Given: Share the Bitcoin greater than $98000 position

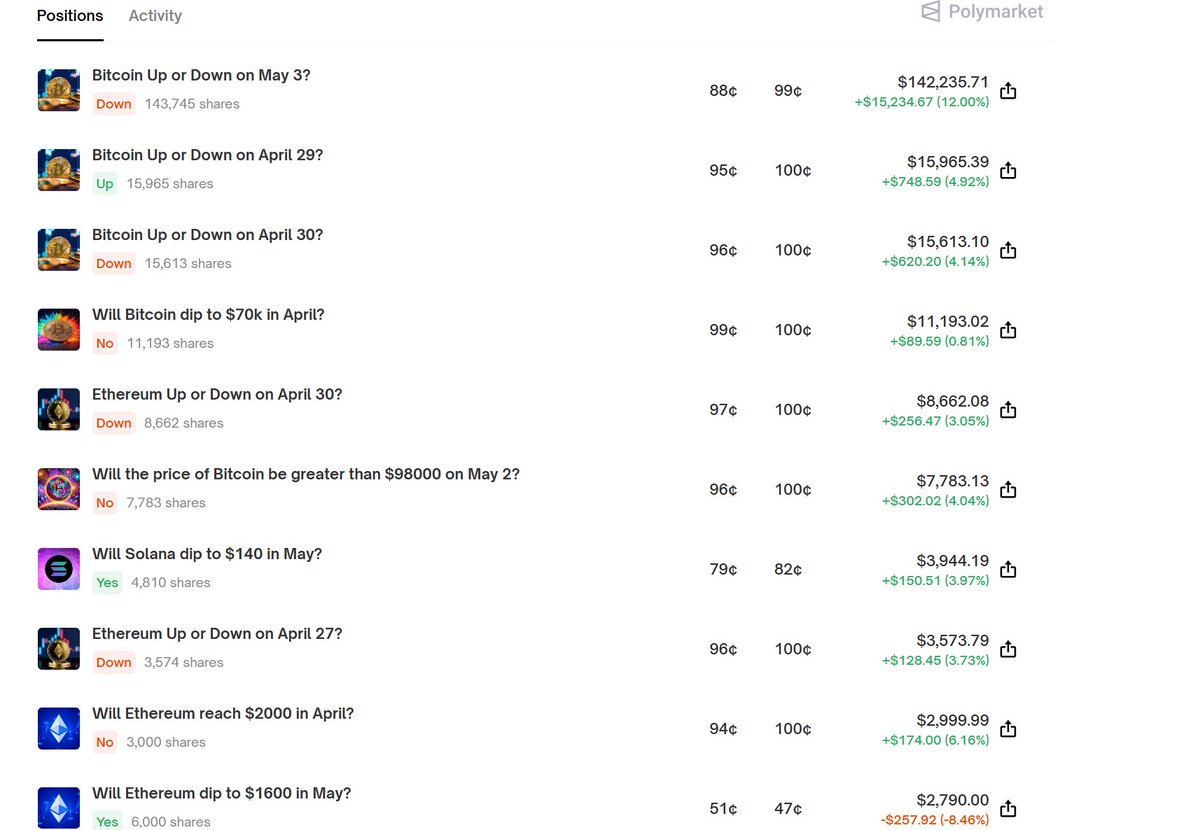Looking at the screenshot, I should tap(1008, 490).
